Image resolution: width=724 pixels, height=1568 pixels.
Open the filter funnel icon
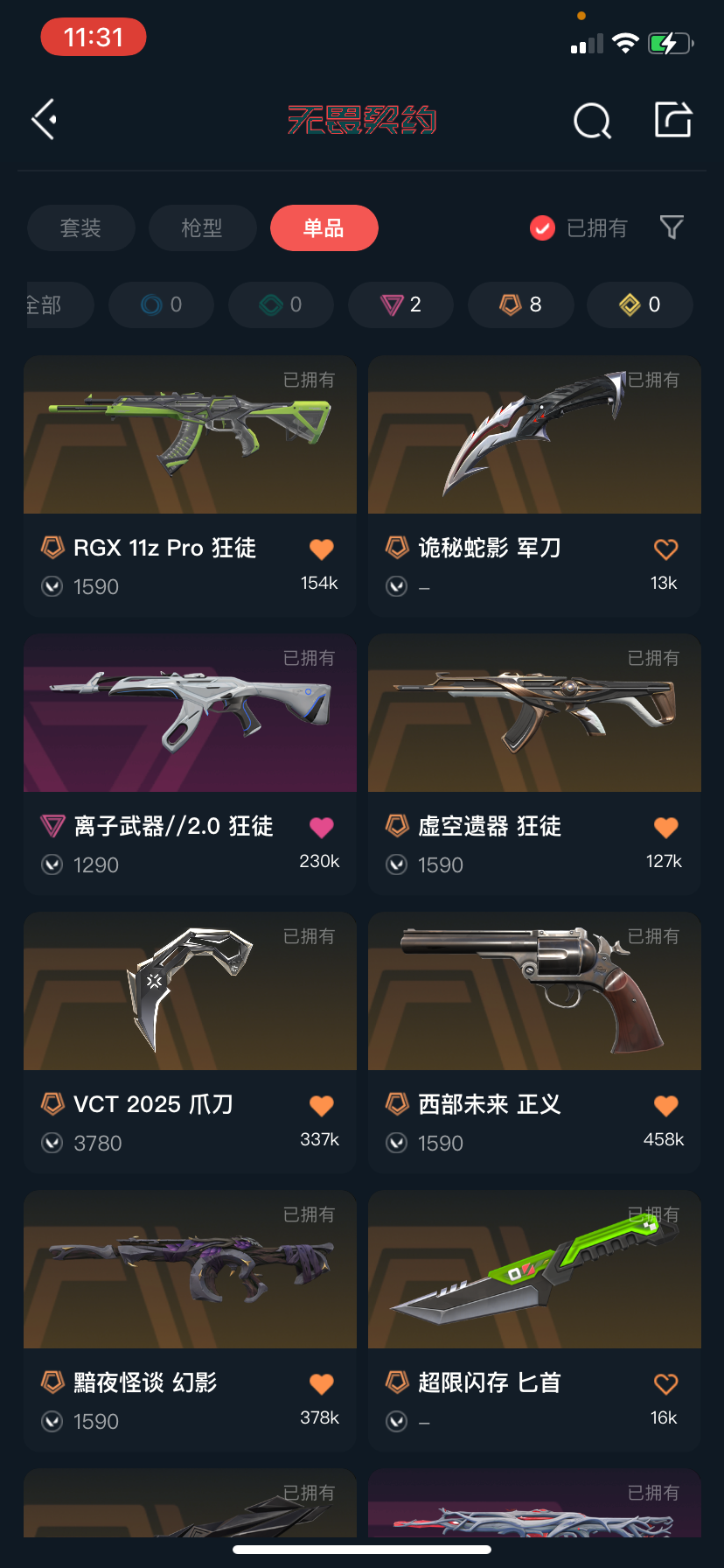point(672,227)
